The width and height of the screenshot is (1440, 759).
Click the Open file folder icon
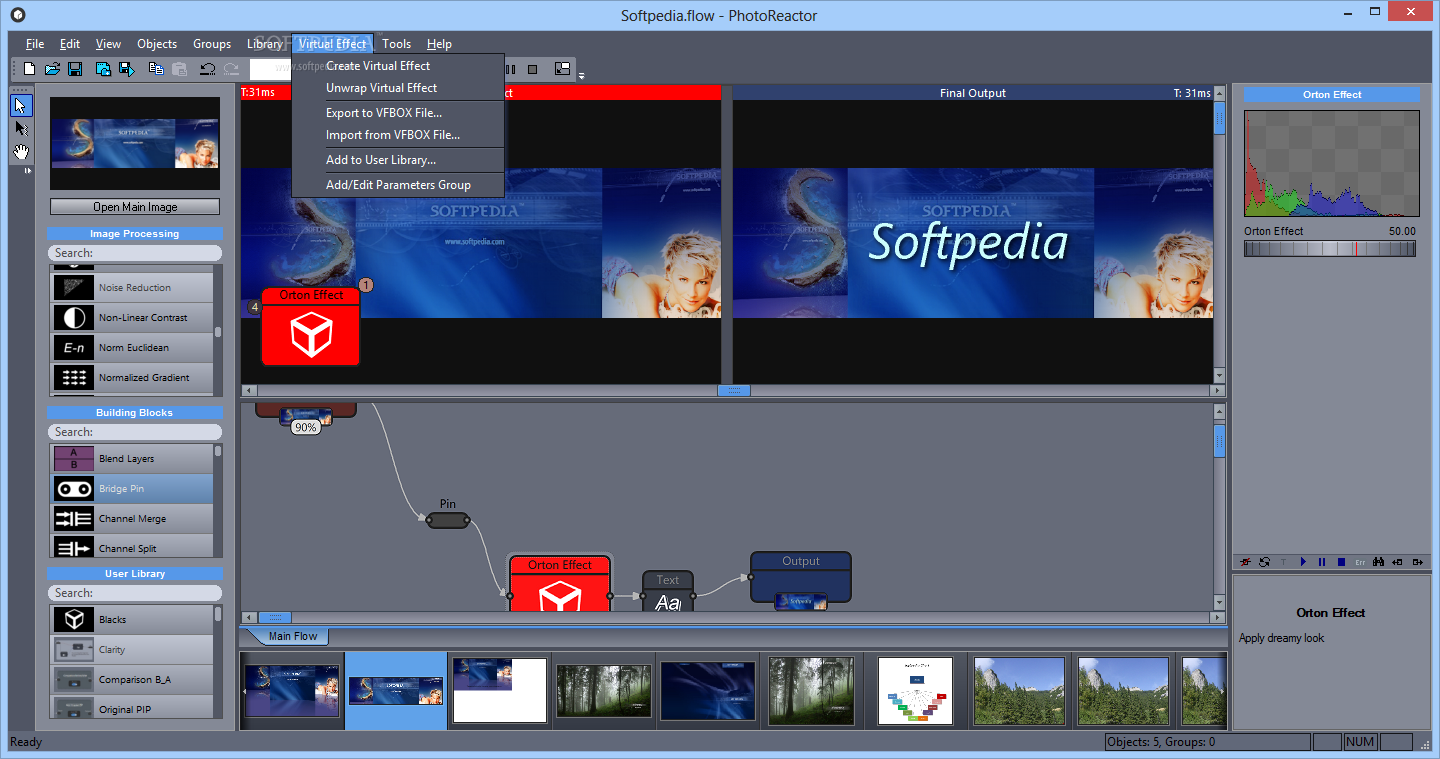click(x=52, y=69)
